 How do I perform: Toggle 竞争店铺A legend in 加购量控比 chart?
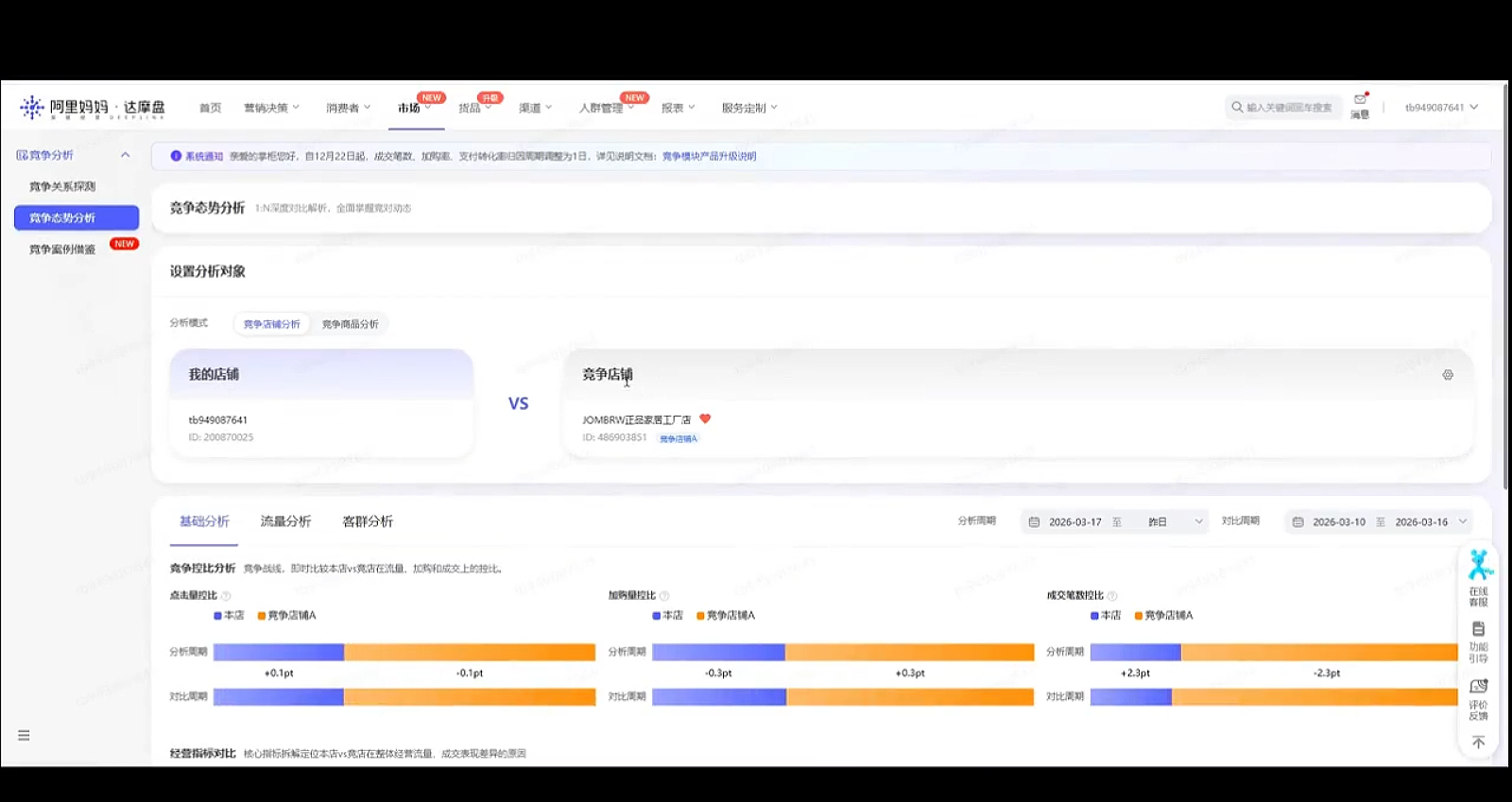[726, 616]
